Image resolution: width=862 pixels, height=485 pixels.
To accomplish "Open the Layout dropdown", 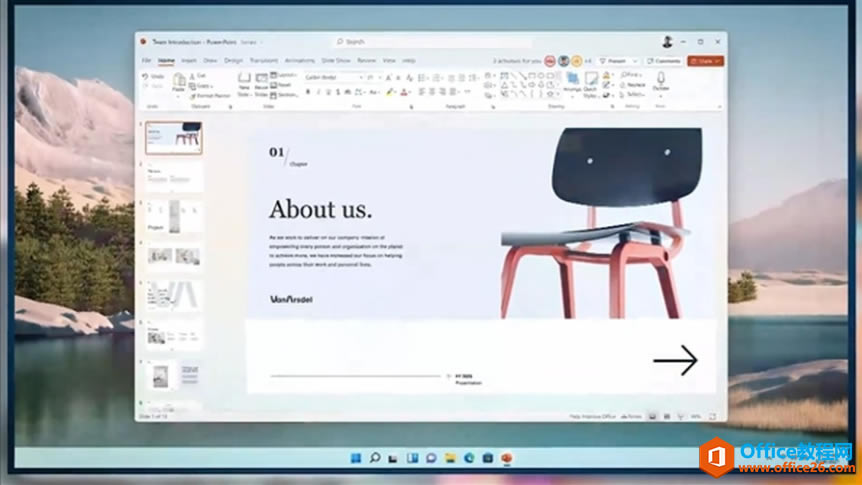I will [x=283, y=74].
